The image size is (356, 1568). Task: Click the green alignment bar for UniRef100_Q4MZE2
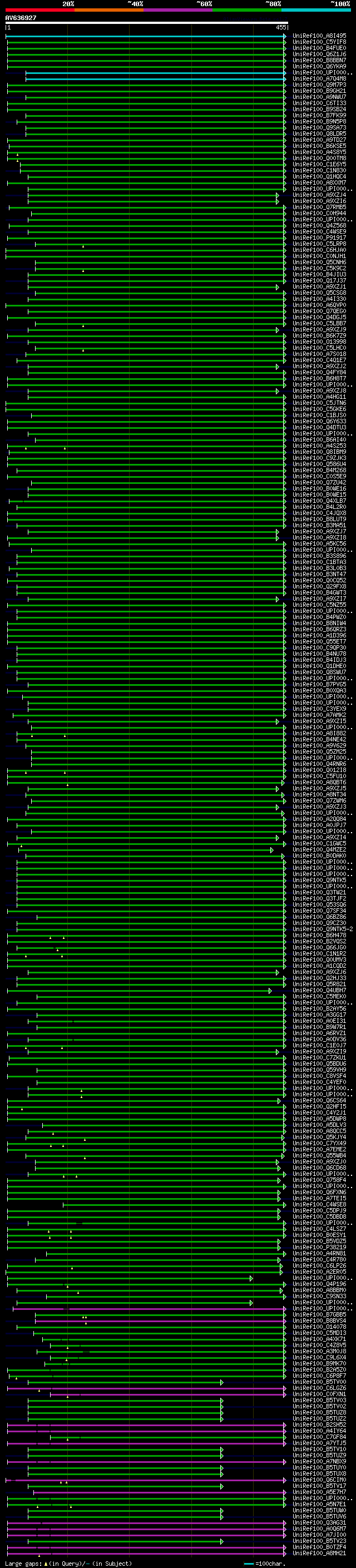(x=146, y=850)
